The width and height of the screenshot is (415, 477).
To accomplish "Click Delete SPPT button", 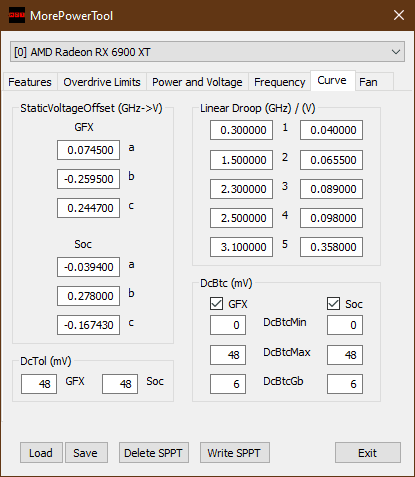I will (154, 453).
